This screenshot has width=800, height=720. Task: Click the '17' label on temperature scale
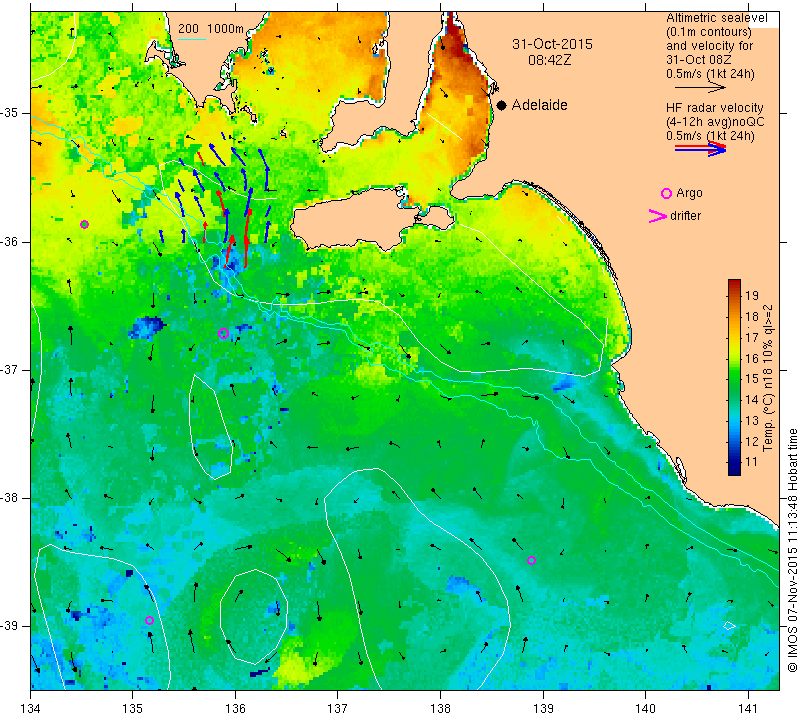pyautogui.click(x=752, y=337)
